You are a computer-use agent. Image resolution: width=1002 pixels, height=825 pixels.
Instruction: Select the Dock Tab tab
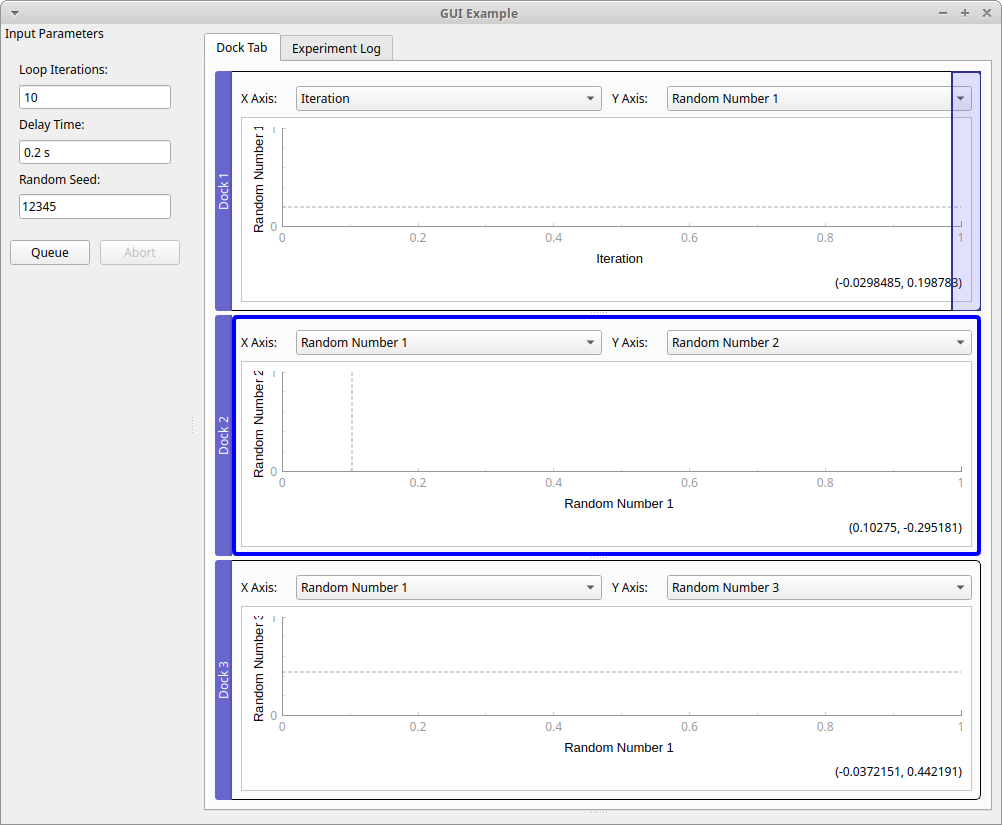coord(242,48)
